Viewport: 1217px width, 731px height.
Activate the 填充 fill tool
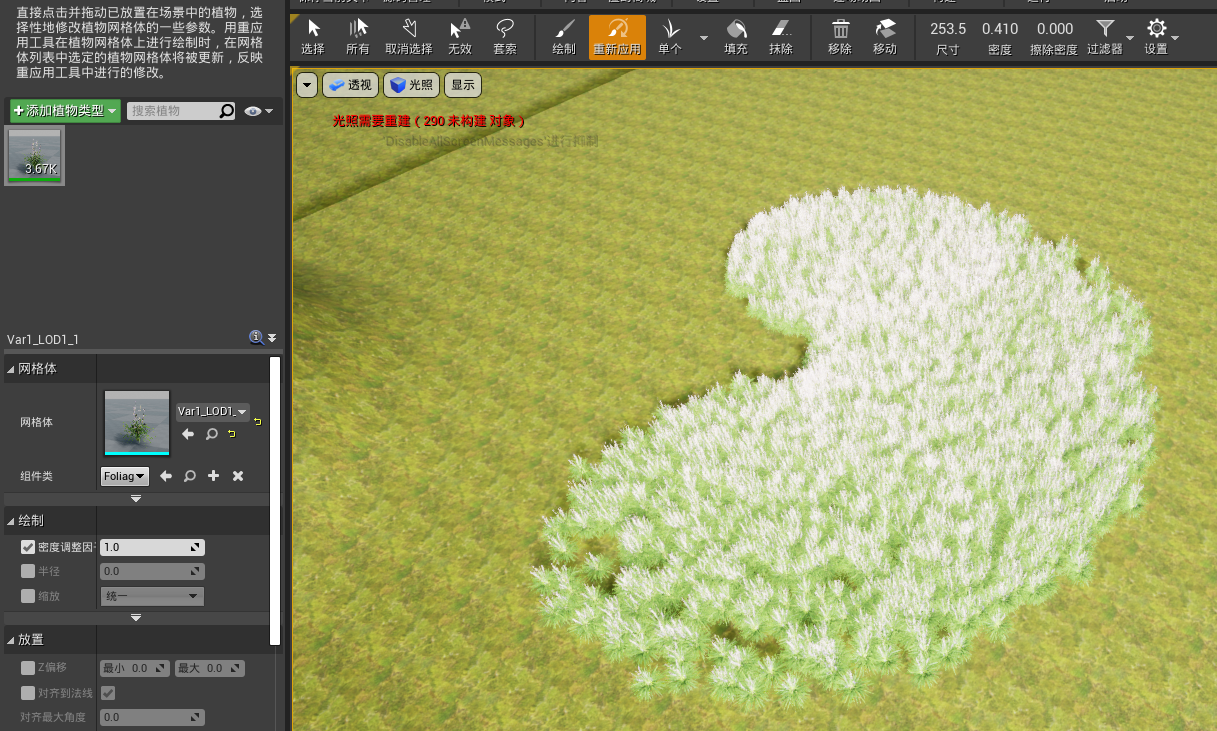tap(736, 37)
